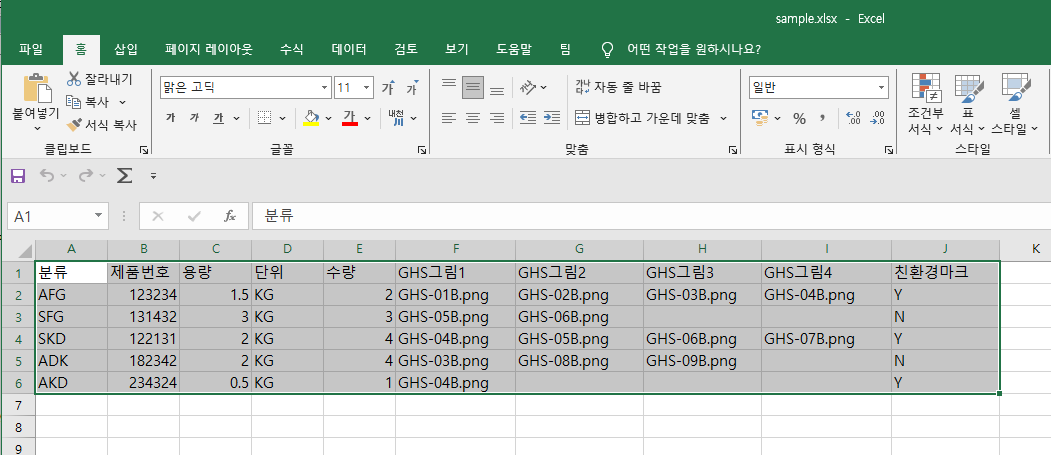Align text to the left
Image resolution: width=1051 pixels, height=455 pixels.
coord(448,118)
